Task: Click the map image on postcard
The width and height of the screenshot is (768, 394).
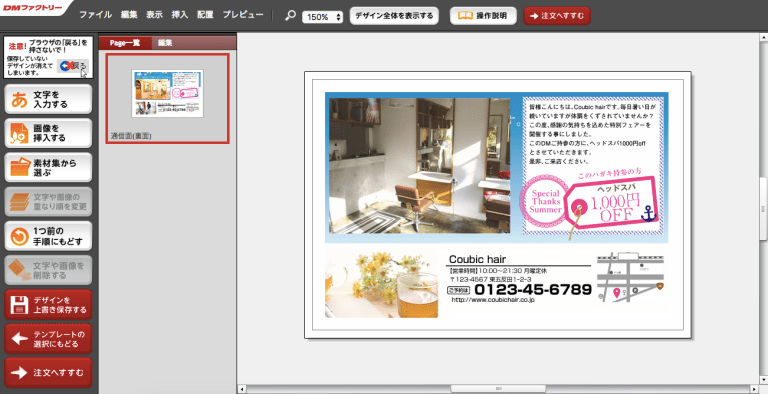Action: point(630,277)
